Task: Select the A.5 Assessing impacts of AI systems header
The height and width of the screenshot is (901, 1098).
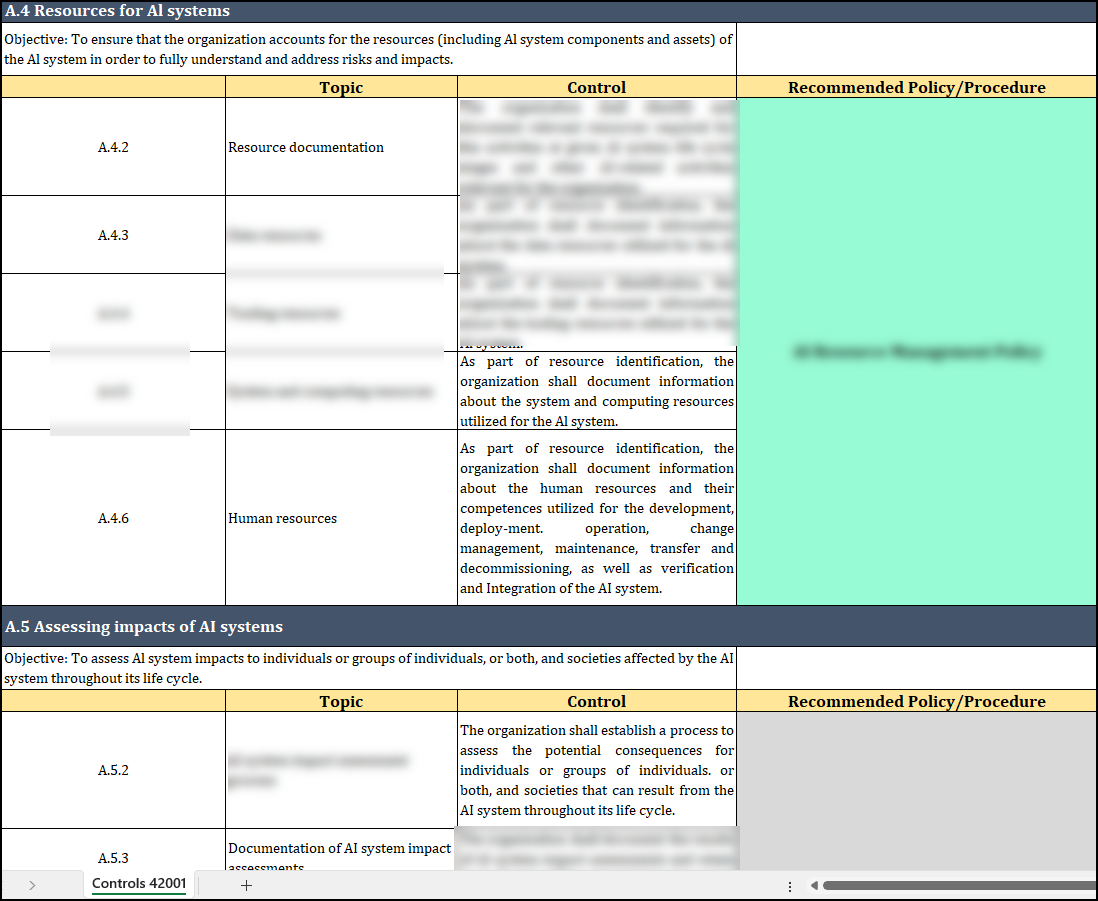Action: pos(144,627)
